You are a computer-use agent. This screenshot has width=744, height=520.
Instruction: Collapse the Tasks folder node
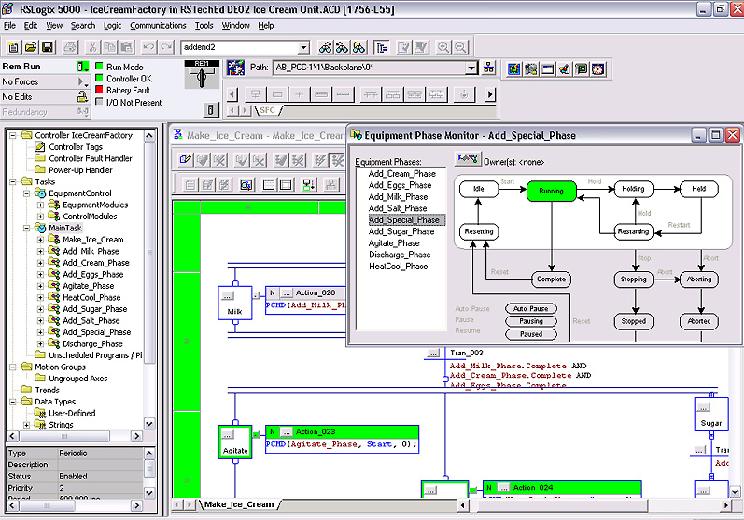[13, 182]
